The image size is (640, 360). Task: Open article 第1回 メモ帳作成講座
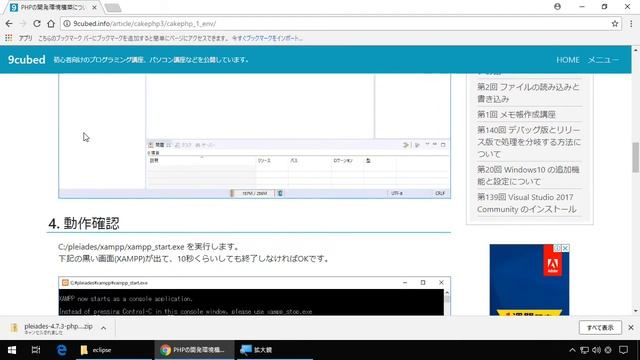click(516, 114)
